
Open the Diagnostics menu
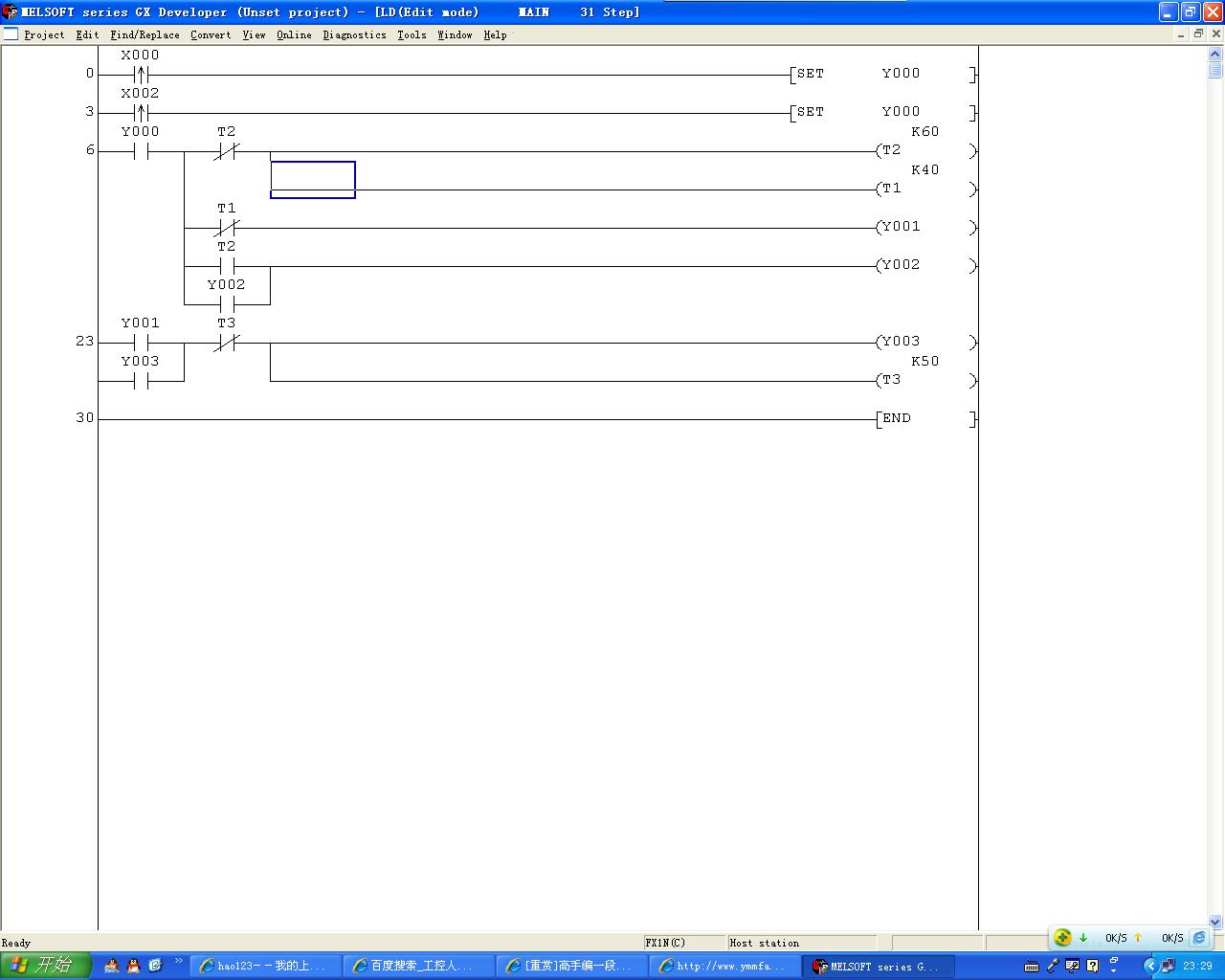click(x=354, y=34)
